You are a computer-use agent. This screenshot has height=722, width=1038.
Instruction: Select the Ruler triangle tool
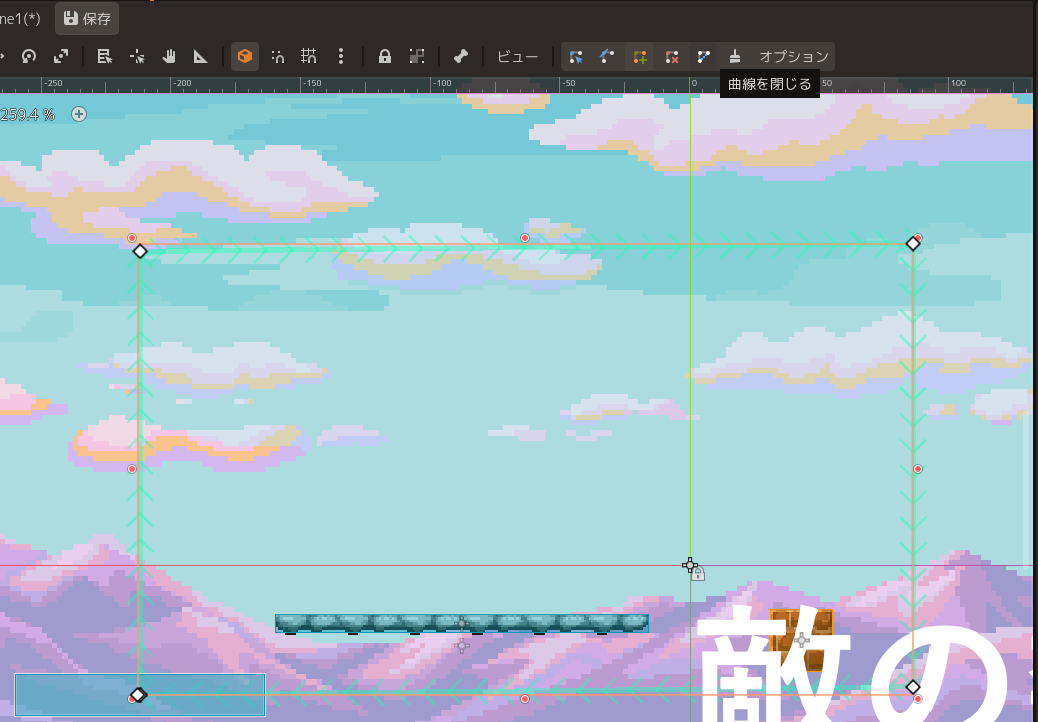coord(200,56)
